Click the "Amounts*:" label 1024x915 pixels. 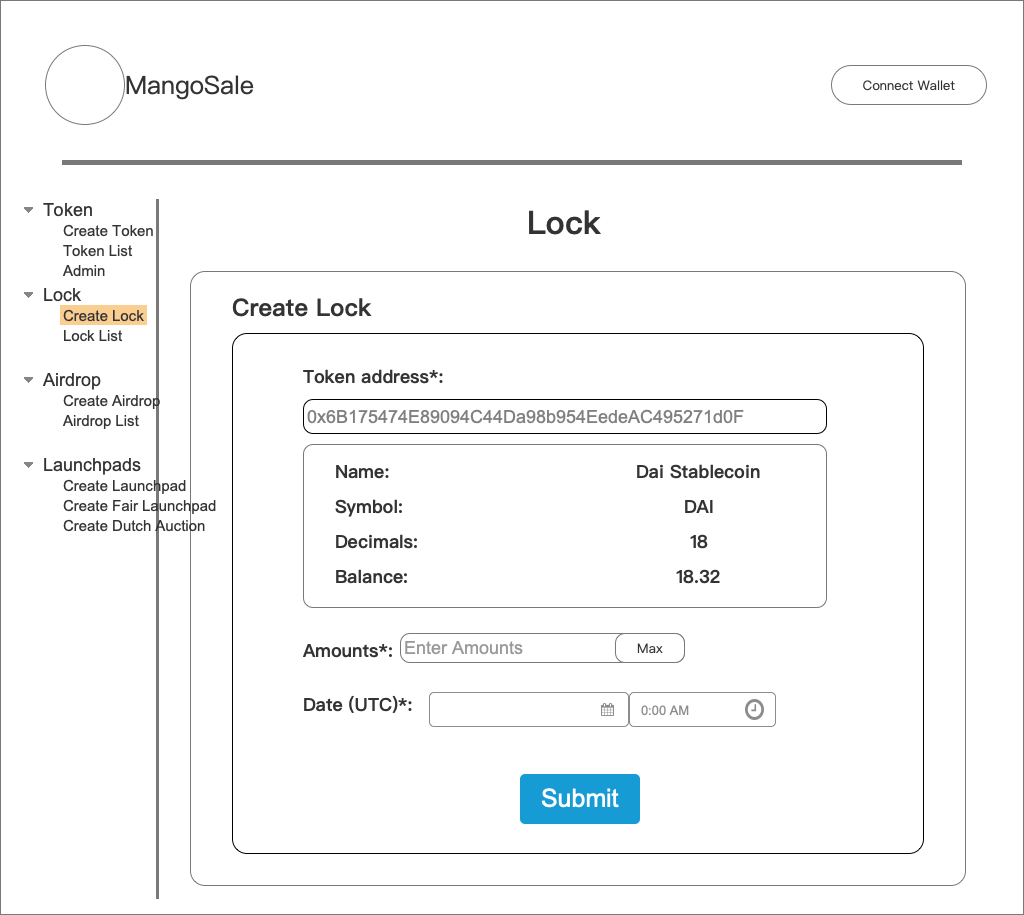click(x=348, y=651)
